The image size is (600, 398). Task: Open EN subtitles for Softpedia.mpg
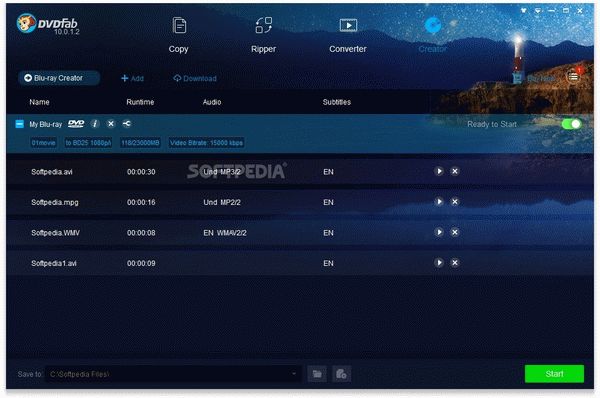point(328,202)
